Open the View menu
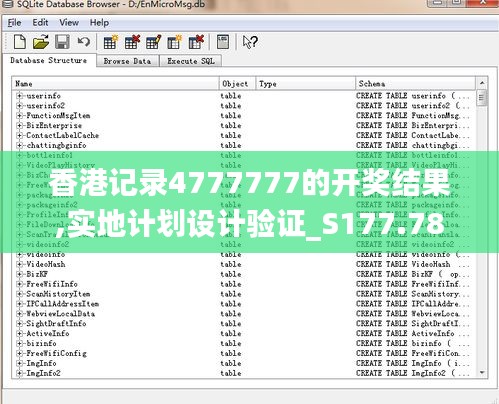 [69, 23]
